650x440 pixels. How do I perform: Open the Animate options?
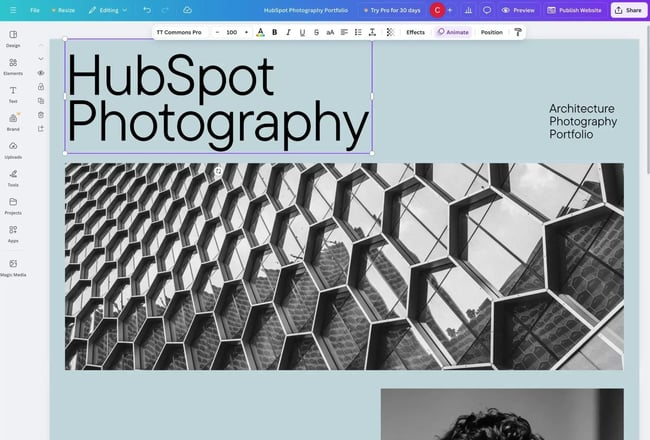[453, 32]
